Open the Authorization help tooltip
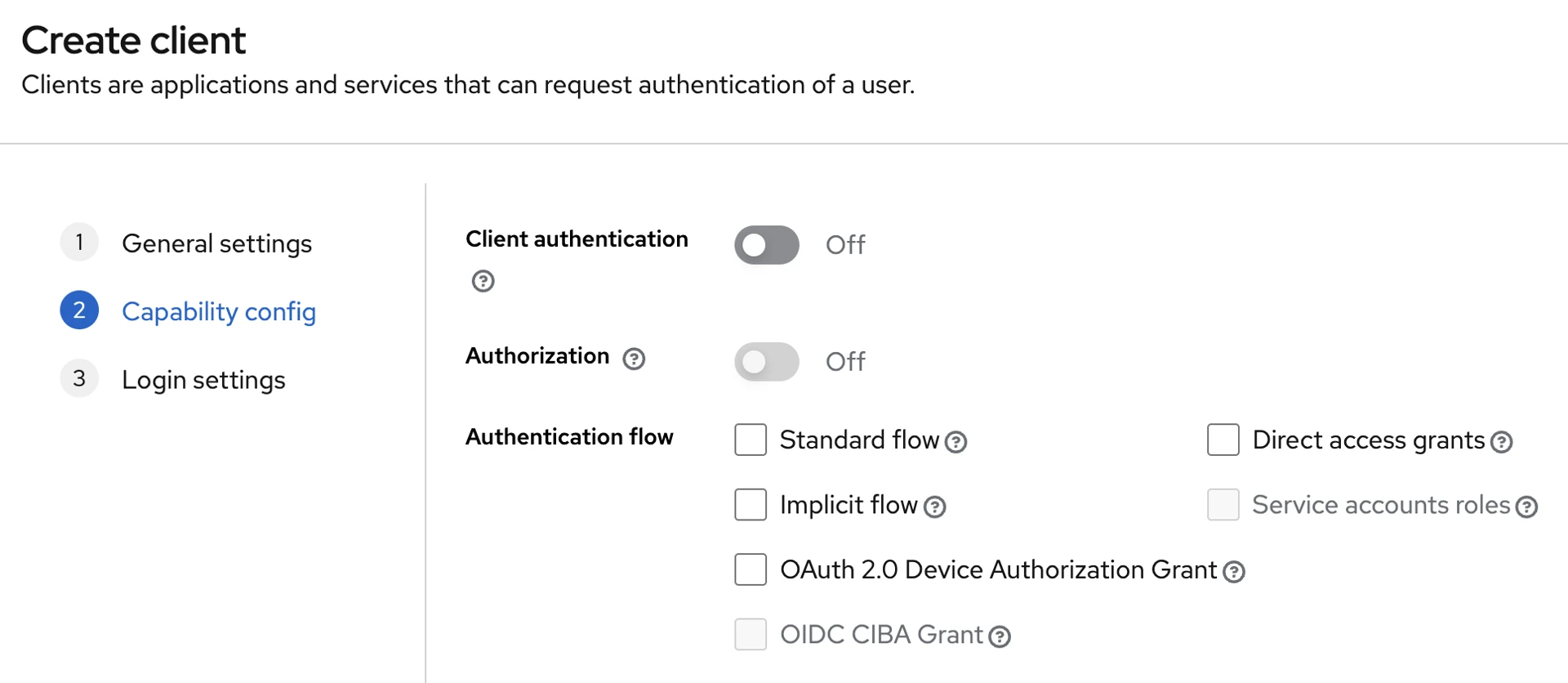This screenshot has height=683, width=1568. (635, 359)
